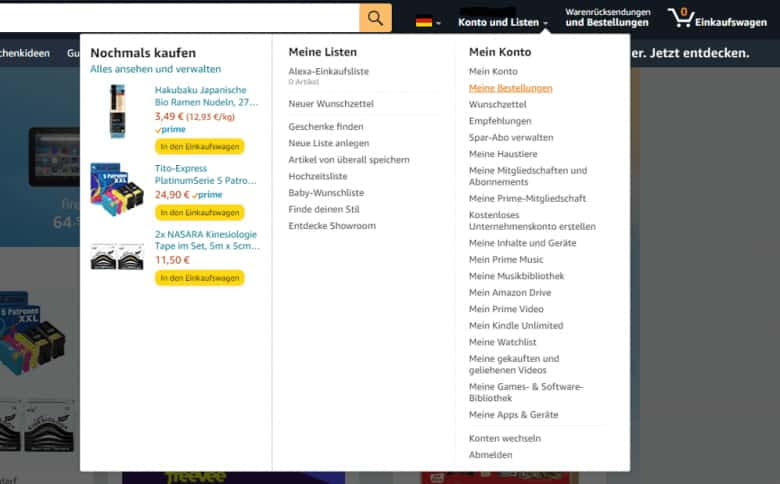Click the search input field
The height and width of the screenshot is (484, 780).
(x=179, y=18)
